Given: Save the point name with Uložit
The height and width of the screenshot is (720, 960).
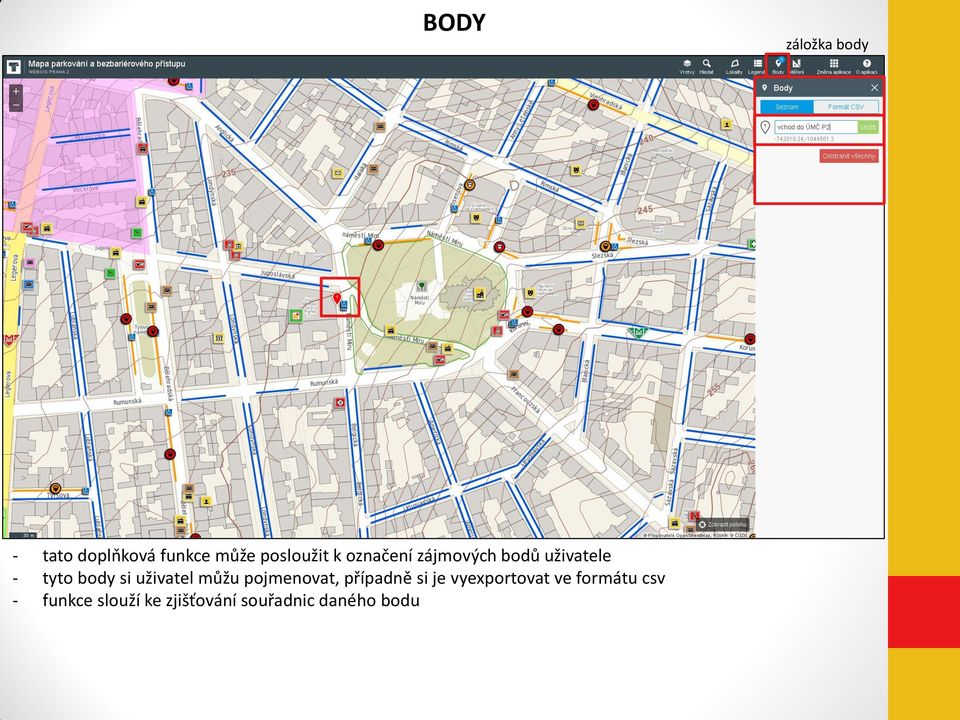Looking at the screenshot, I should click(x=868, y=127).
